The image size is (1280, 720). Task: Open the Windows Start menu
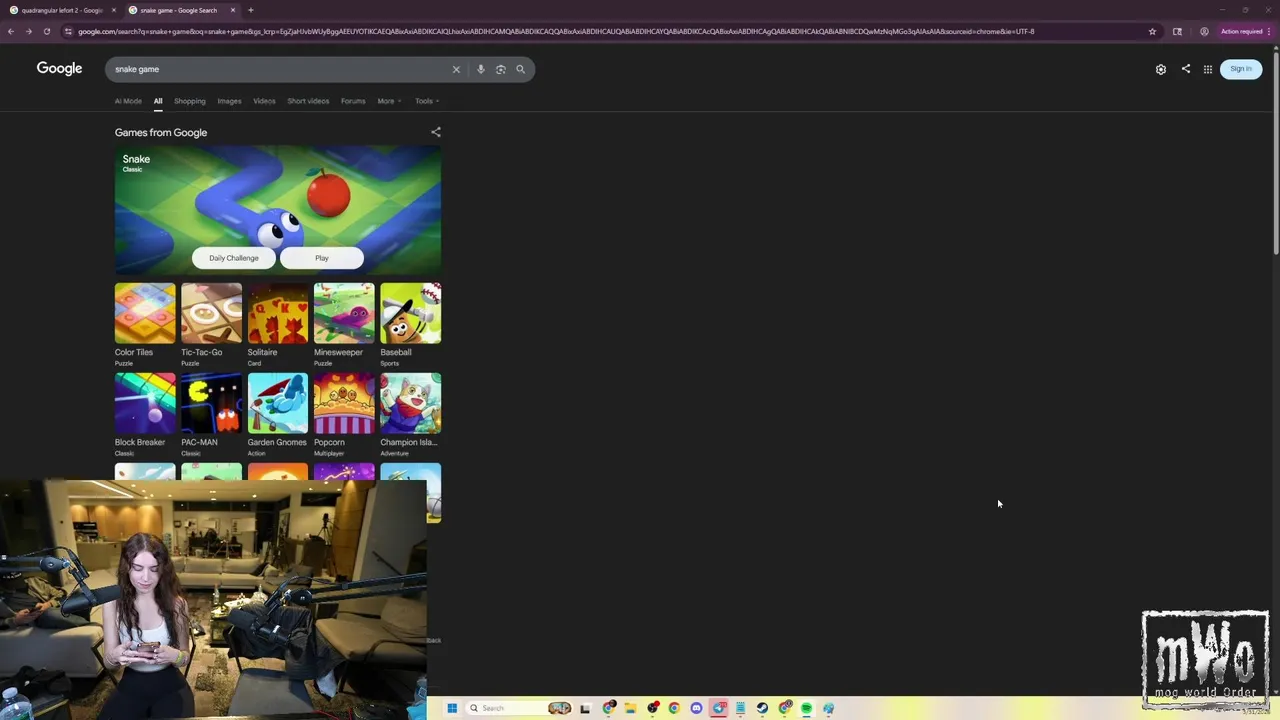click(x=452, y=708)
